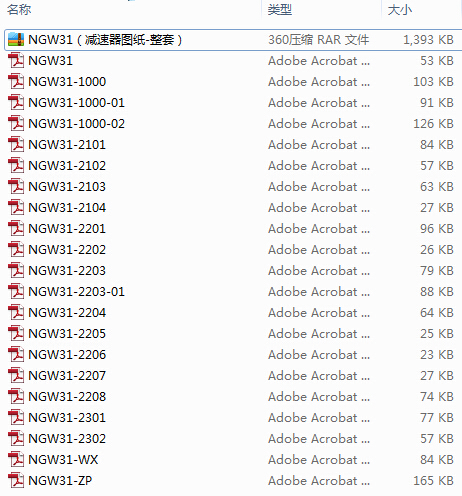
Task: Select the file name NGW31-2104
Action: pos(67,207)
